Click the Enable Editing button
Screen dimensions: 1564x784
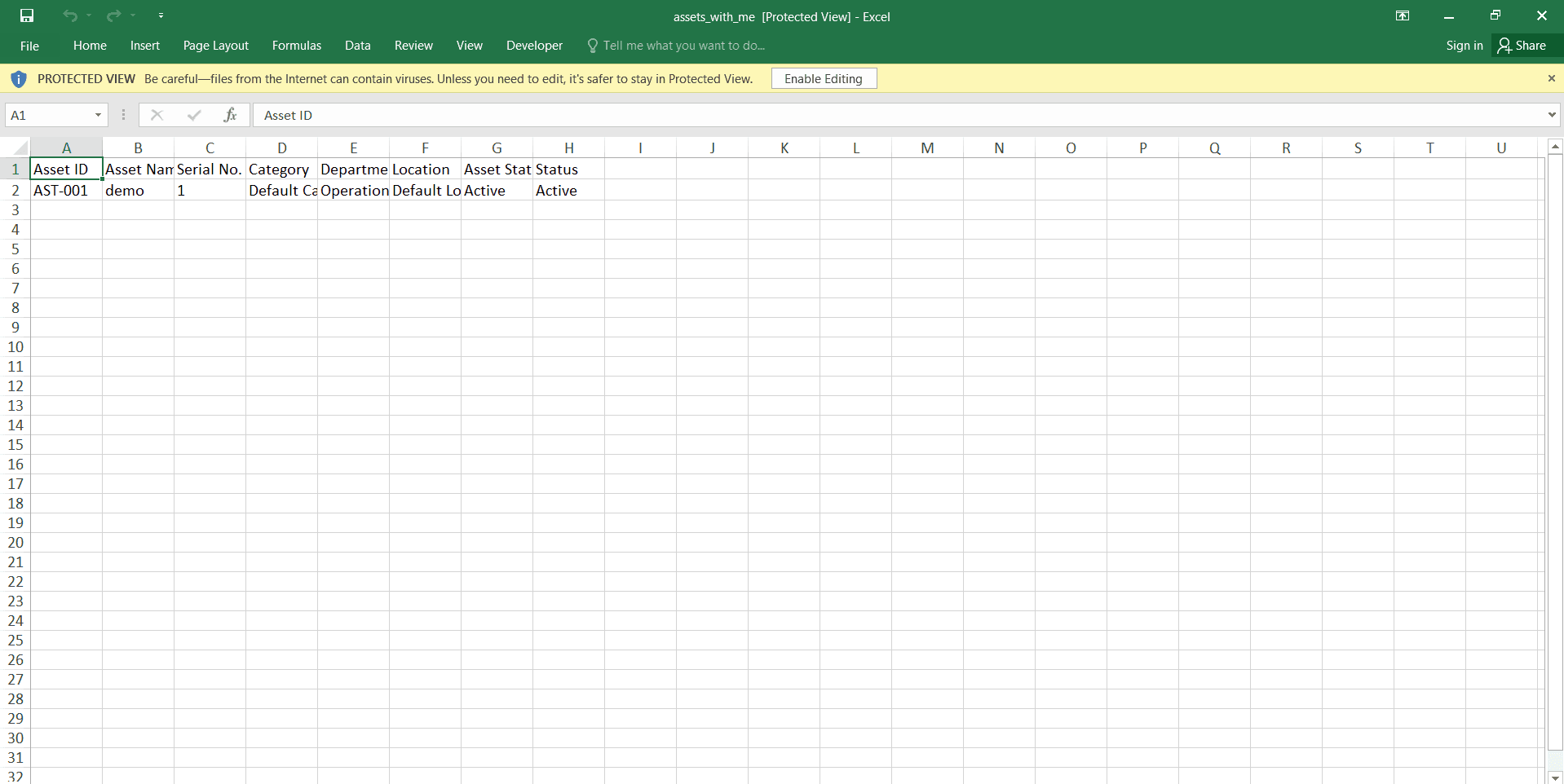[824, 78]
